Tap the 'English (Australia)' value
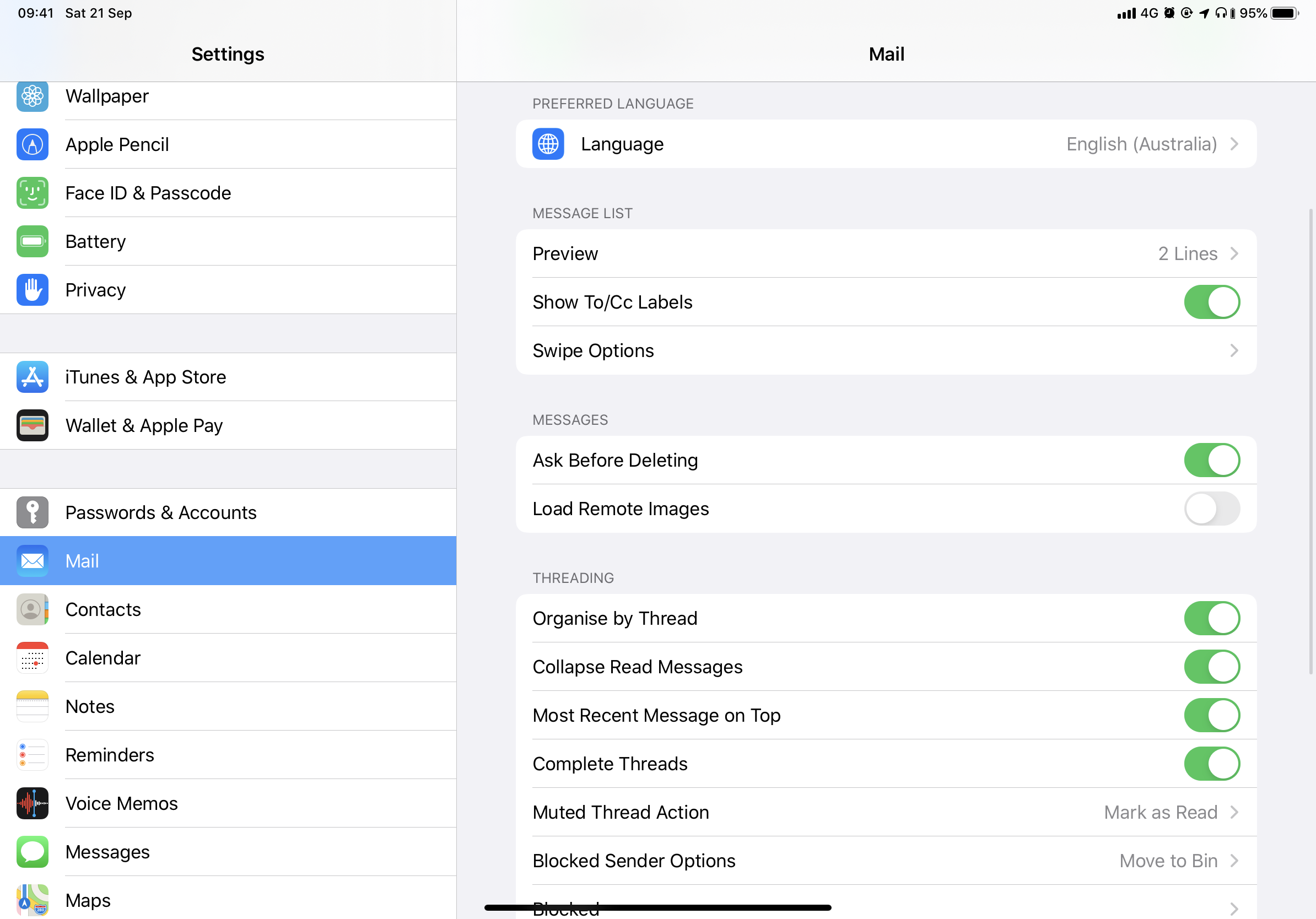This screenshot has height=919, width=1316. pos(1141,144)
